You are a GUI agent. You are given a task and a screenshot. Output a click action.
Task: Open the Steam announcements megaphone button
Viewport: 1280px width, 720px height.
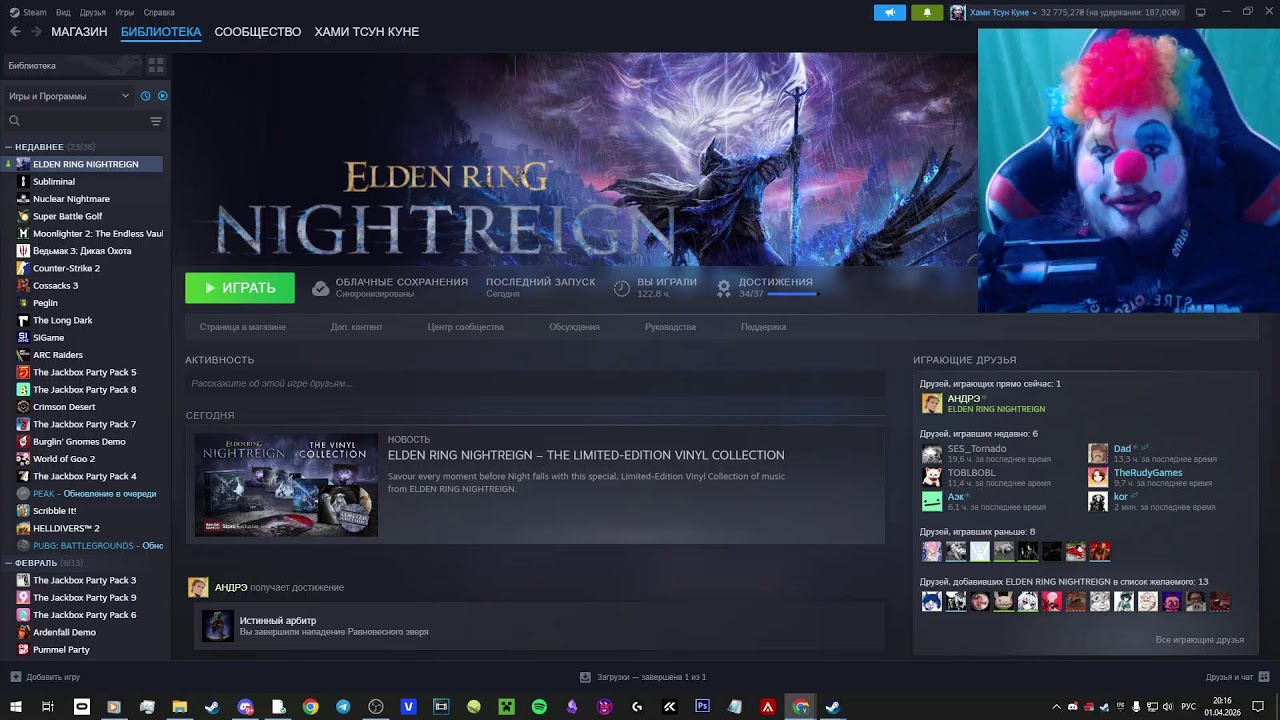point(889,13)
